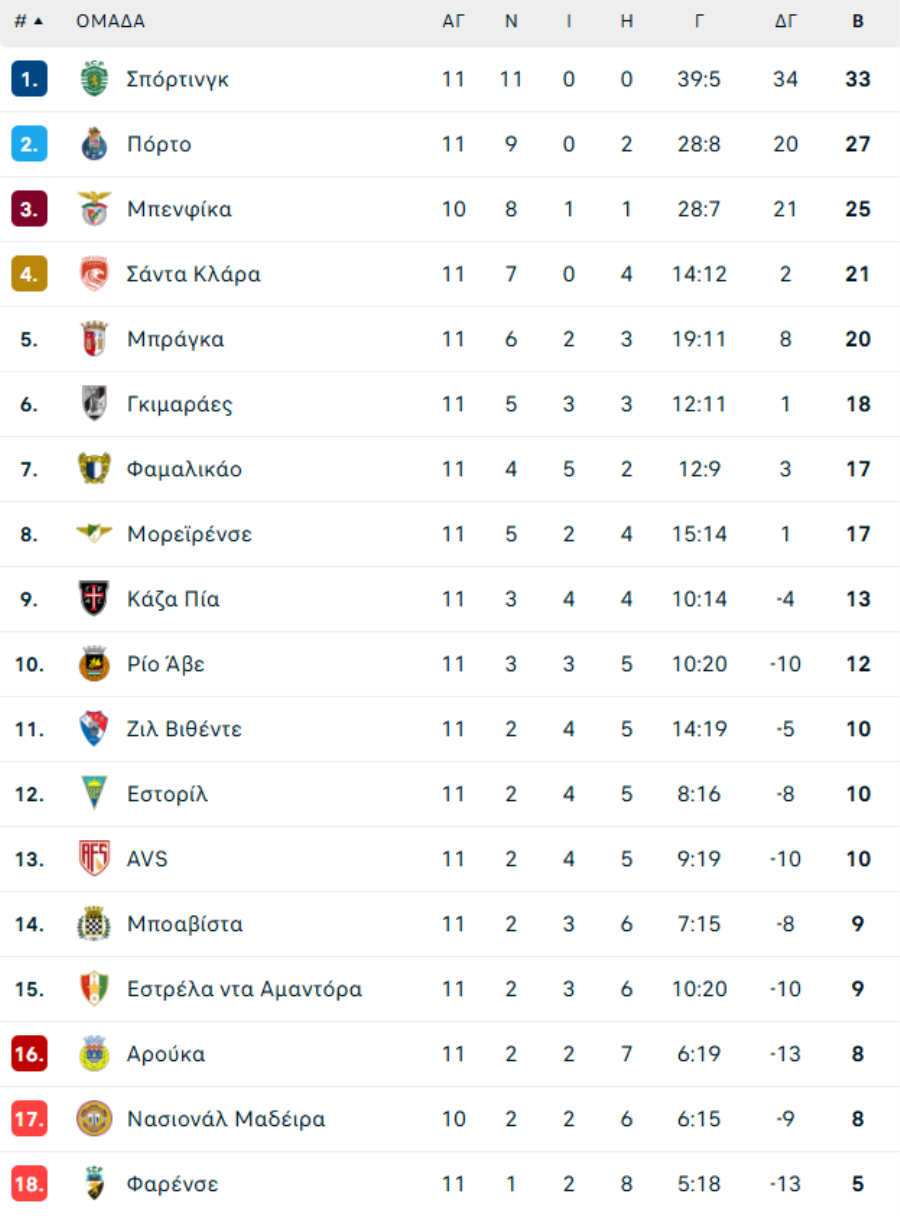Image resolution: width=900 pixels, height=1216 pixels.
Task: Click the Porto club crest icon
Action: coord(94,144)
